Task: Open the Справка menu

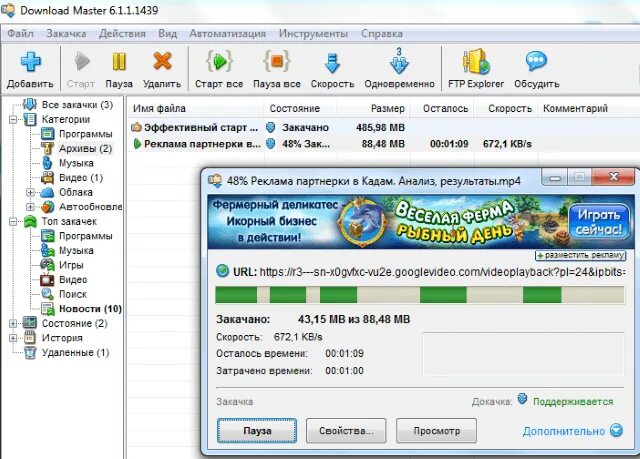Action: click(x=382, y=33)
